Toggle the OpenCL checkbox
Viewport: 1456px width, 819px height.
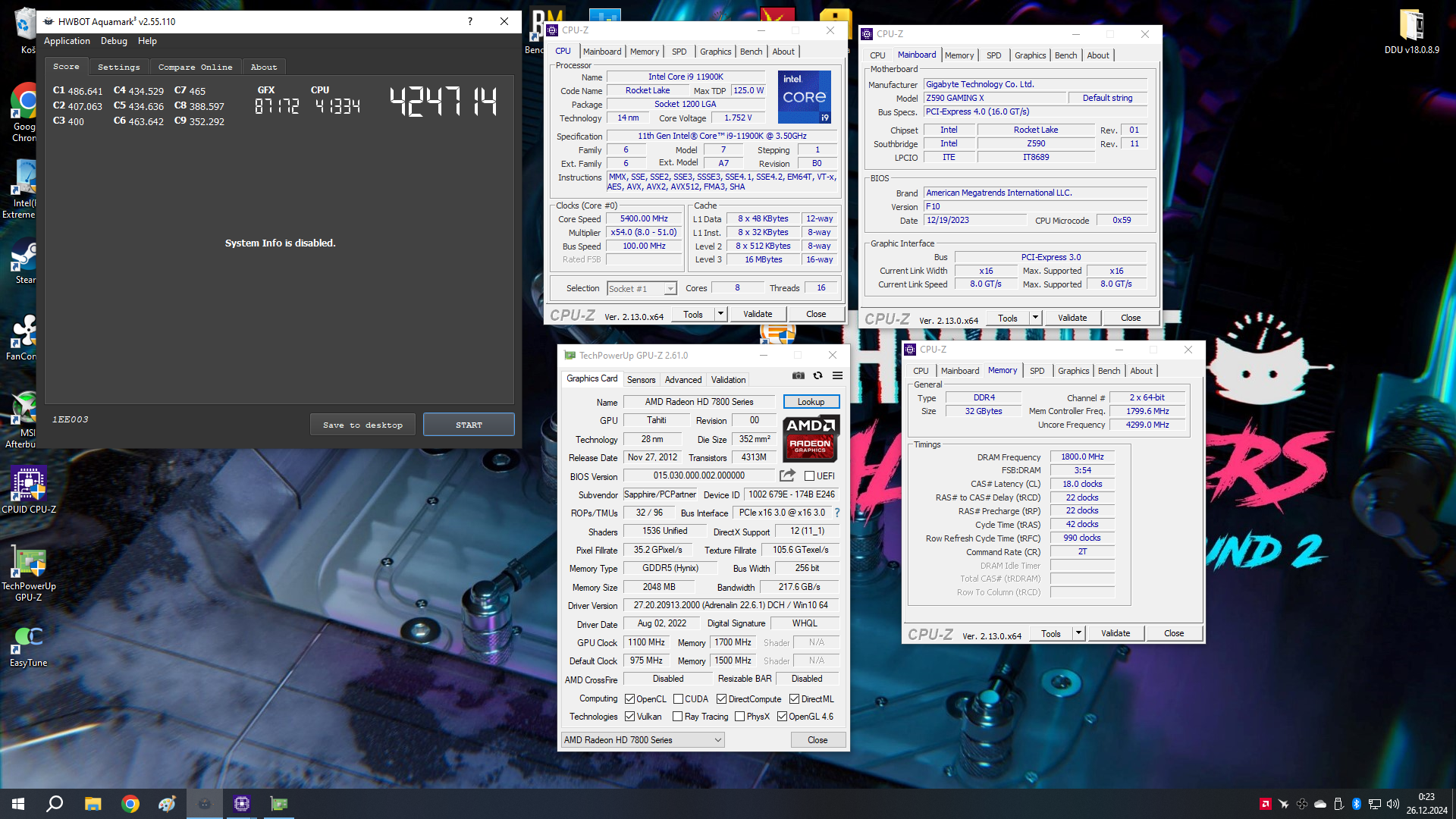click(629, 699)
